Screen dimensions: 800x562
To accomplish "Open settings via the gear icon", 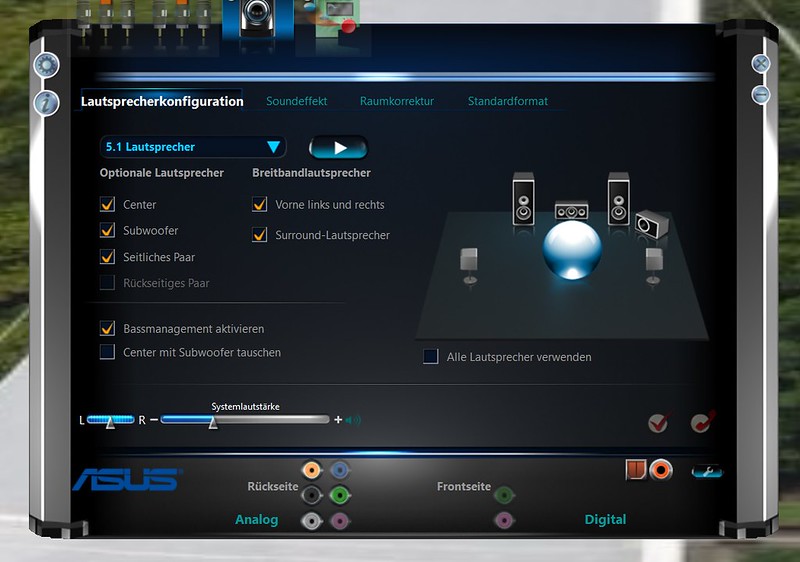I will coord(46,65).
